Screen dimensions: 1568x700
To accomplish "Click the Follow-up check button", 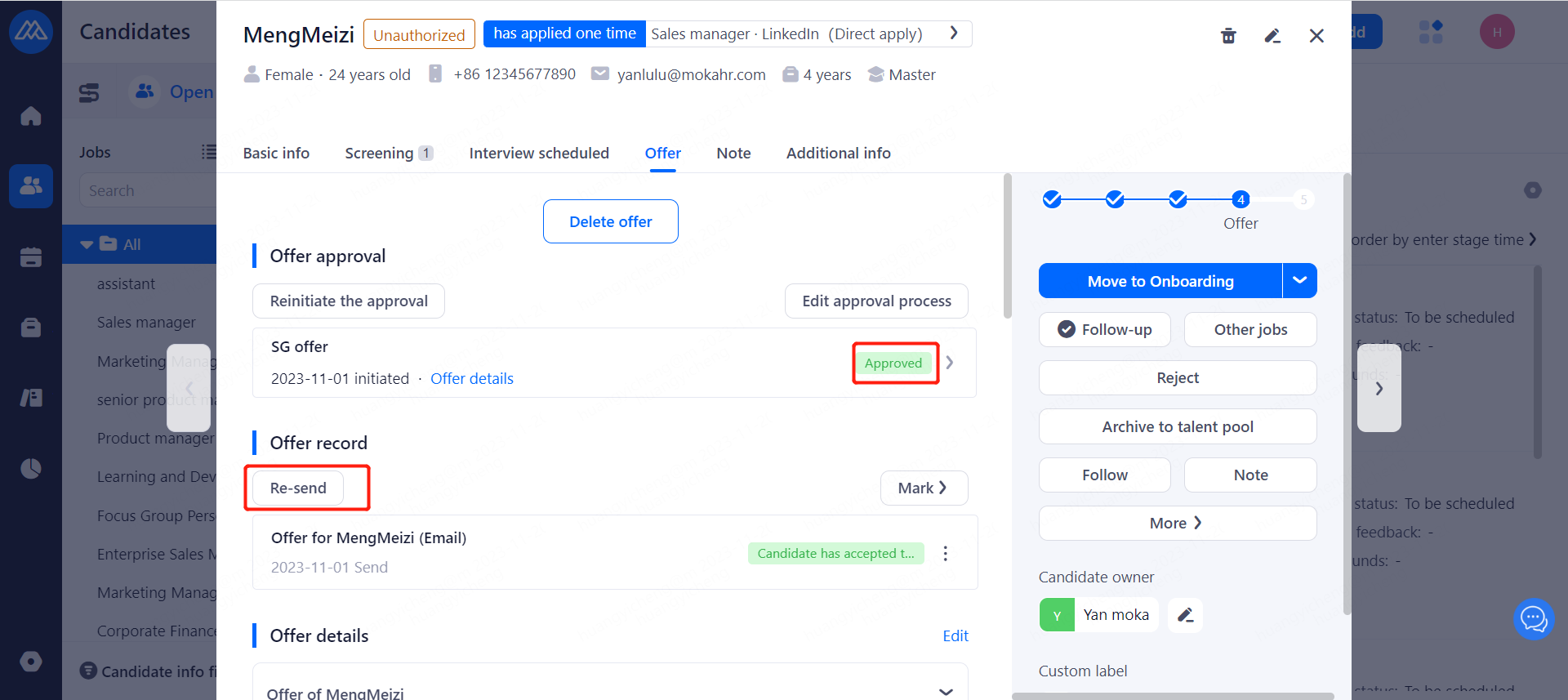I will tap(1104, 329).
